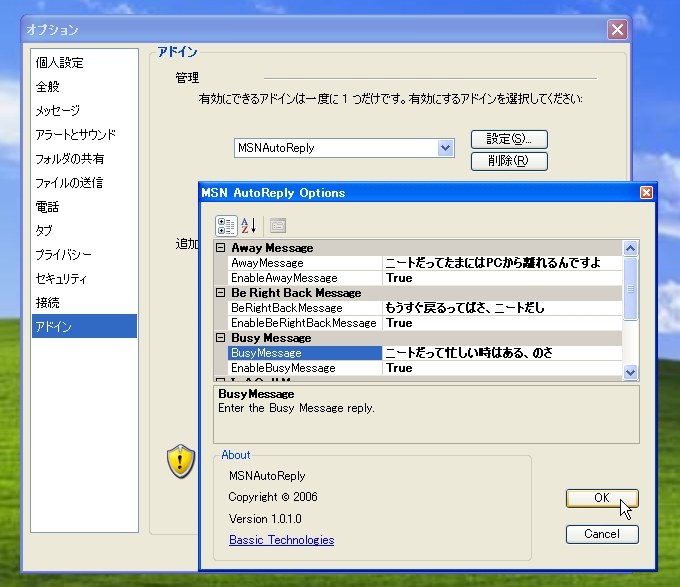Edit the AwayMessage value field
680x587 pixels.
click(502, 263)
